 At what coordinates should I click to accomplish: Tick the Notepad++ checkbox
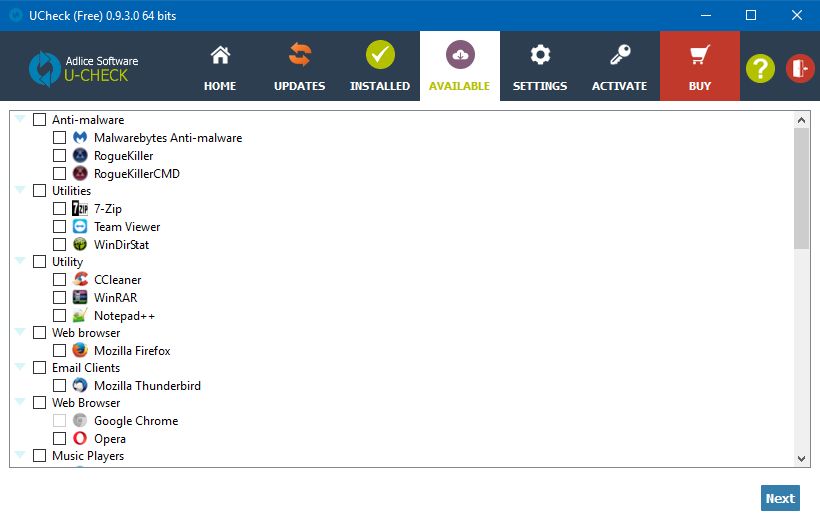point(60,315)
